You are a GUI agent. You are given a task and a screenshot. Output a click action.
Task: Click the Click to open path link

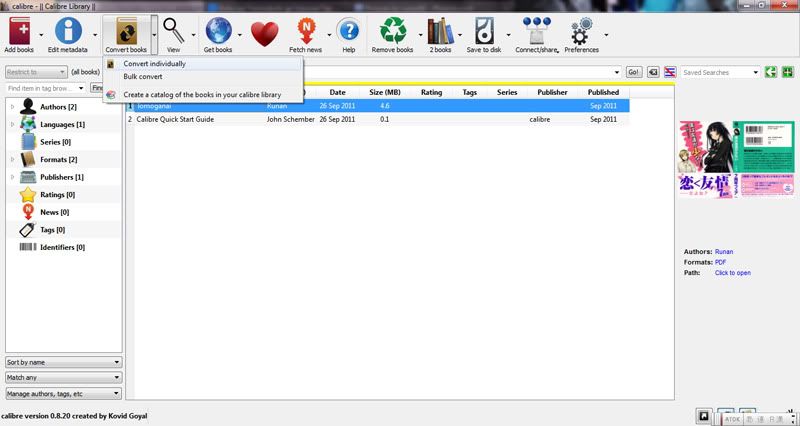click(x=733, y=273)
